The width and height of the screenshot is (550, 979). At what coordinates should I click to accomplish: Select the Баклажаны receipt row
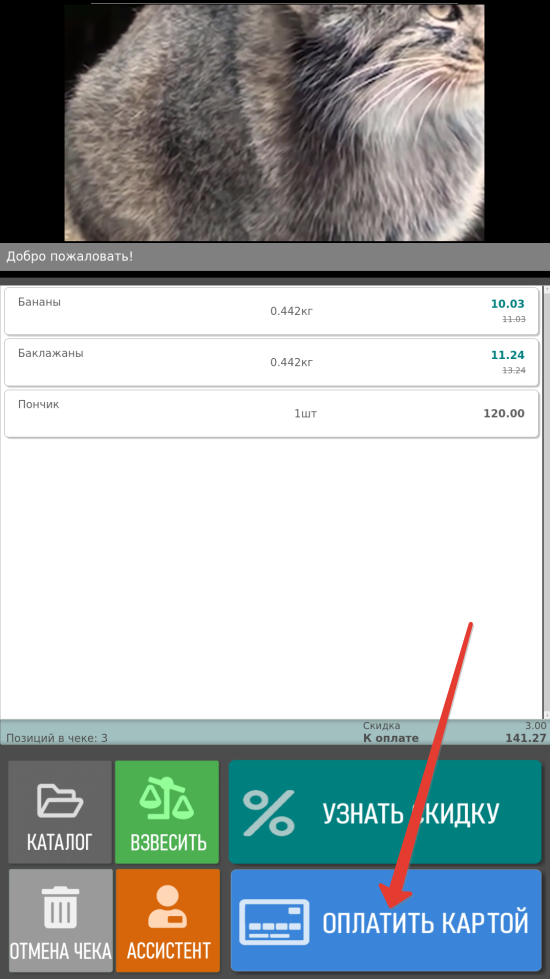pyautogui.click(x=272, y=362)
